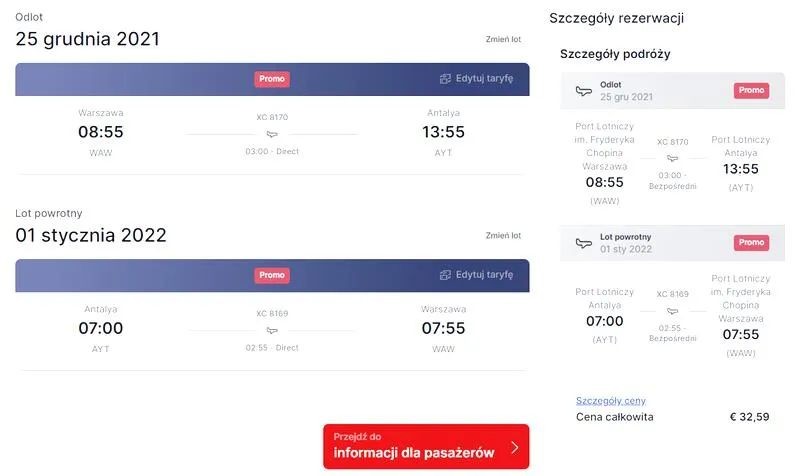800x476 pixels.
Task: Click small plane icon in sidebar departure details
Action: click(672, 158)
